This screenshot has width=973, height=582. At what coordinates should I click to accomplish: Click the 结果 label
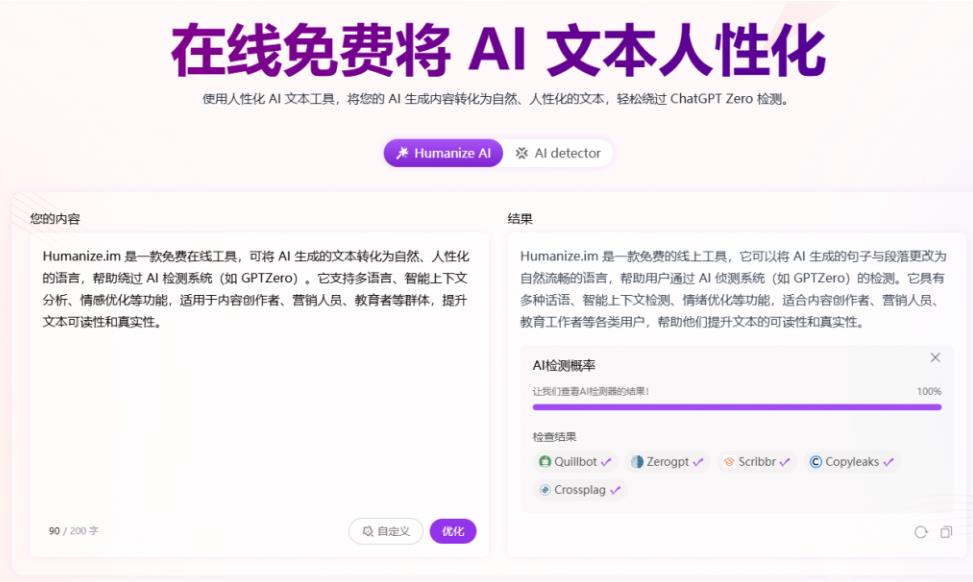[x=520, y=218]
